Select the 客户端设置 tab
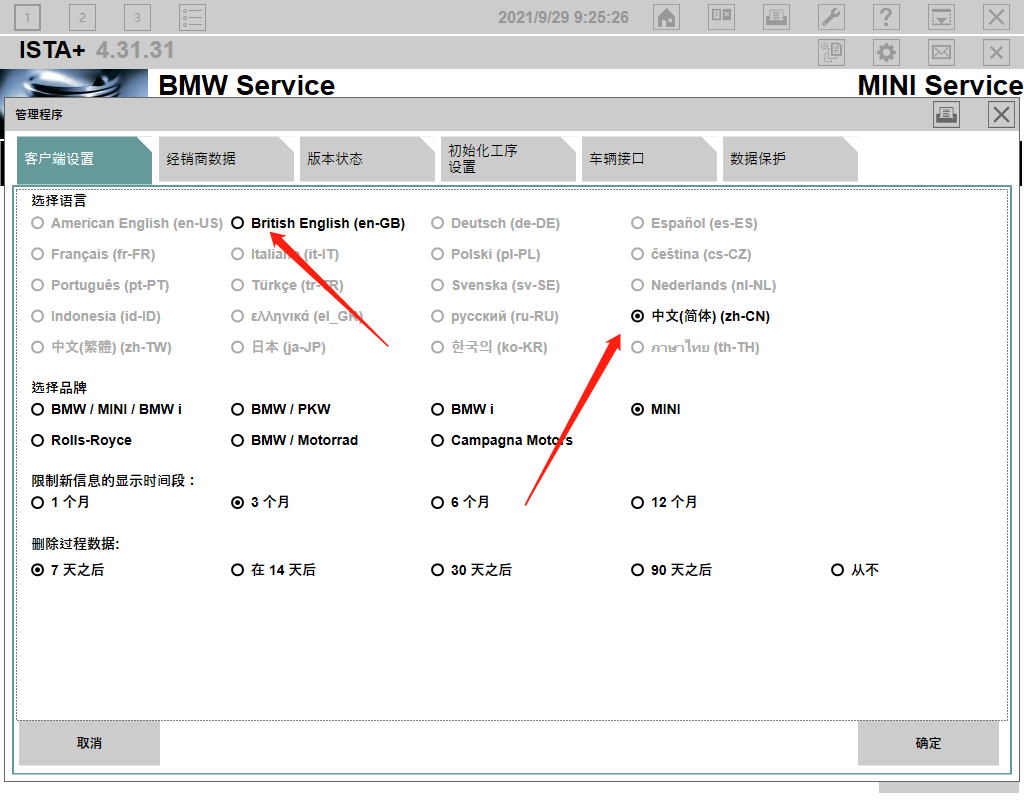 click(84, 159)
